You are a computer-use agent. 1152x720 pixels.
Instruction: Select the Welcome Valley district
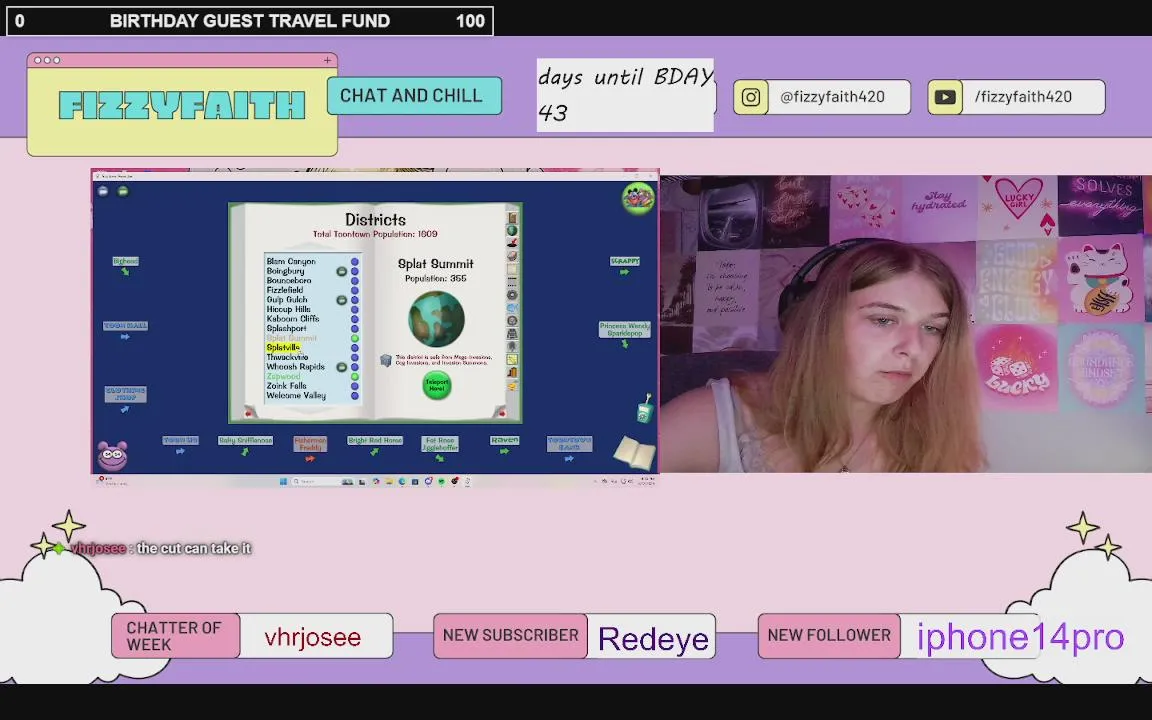click(x=296, y=395)
